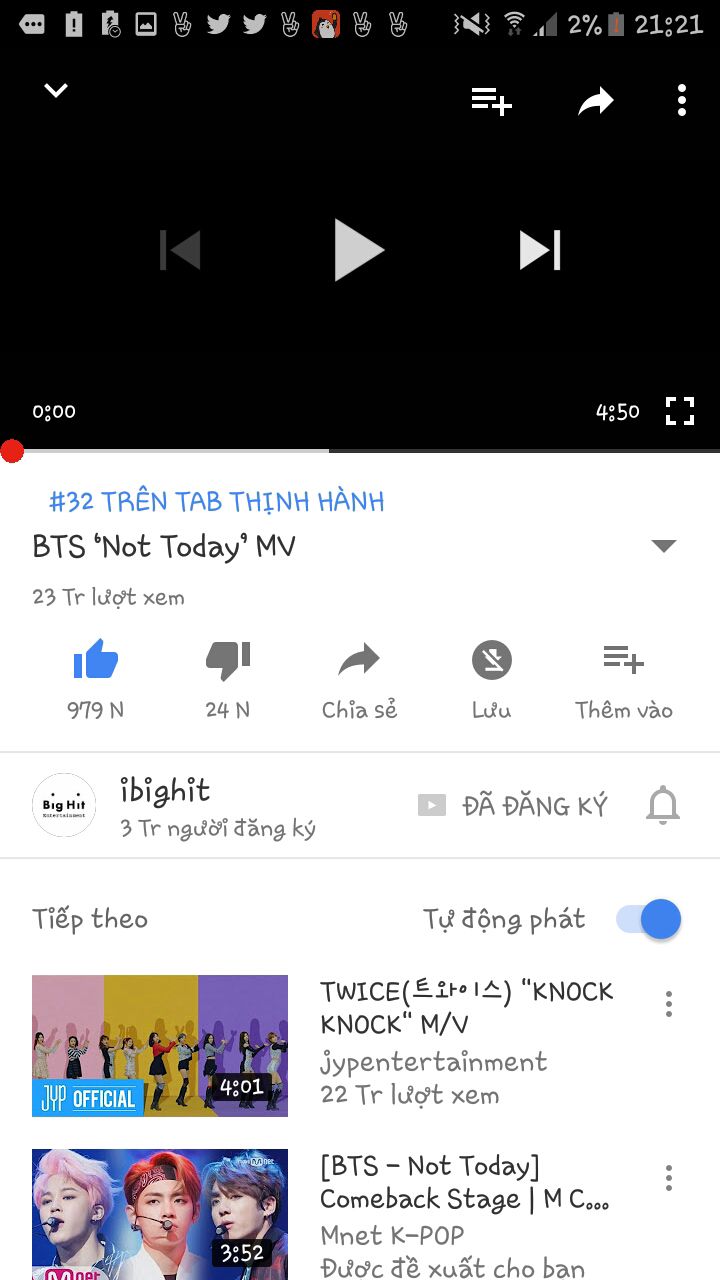This screenshot has width=720, height=1280.
Task: Toggle the channel notification bell
Action: point(663,805)
